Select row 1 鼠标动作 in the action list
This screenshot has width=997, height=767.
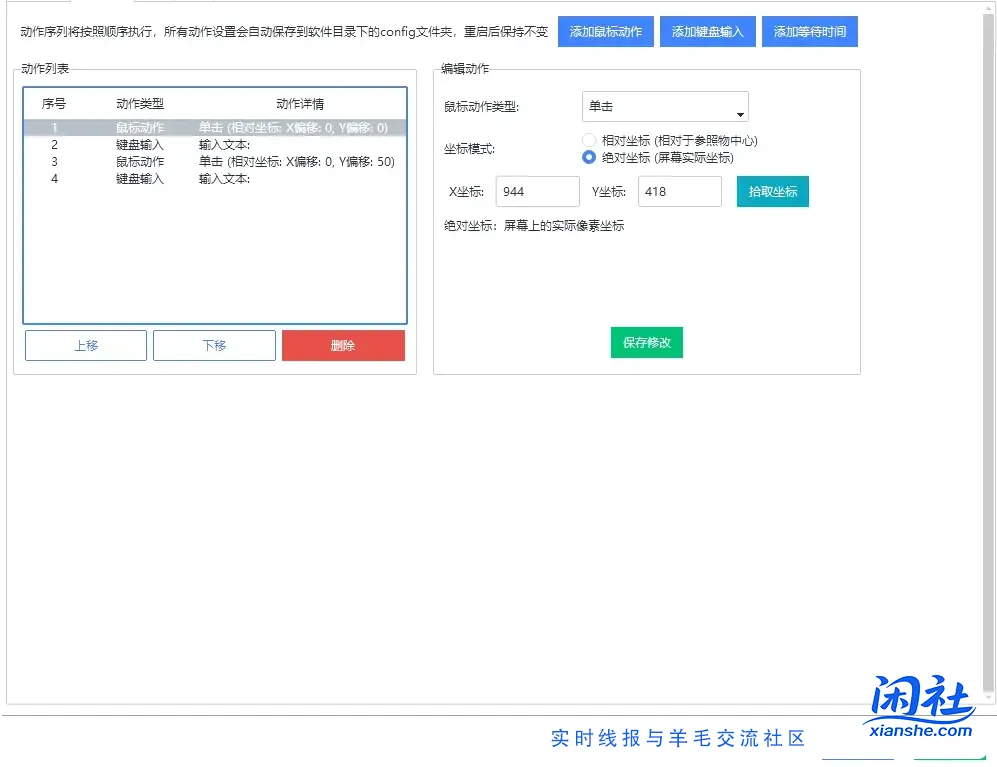pyautogui.click(x=140, y=128)
